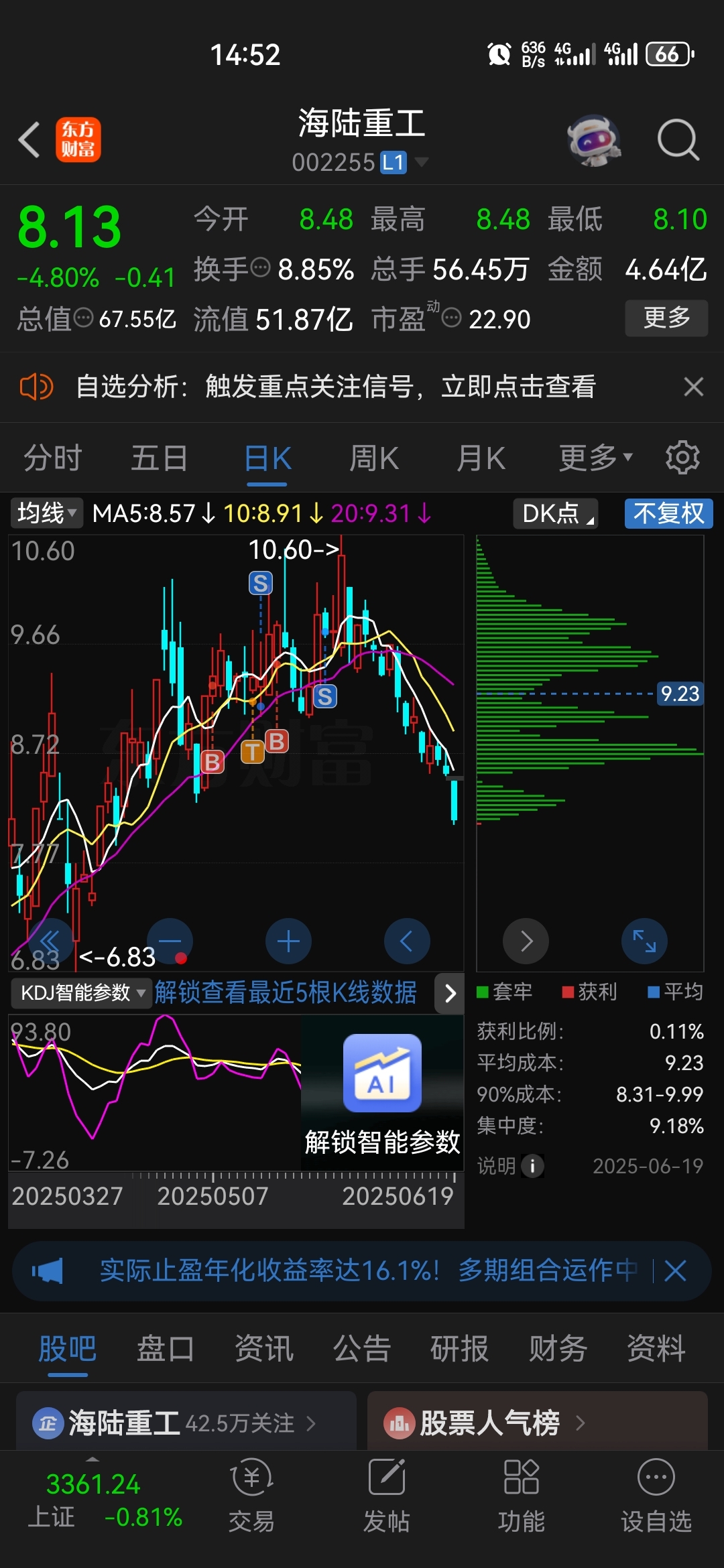724x1568 pixels.
Task: Tap 解锁查看最近5根K线数据 link
Action: 286,992
